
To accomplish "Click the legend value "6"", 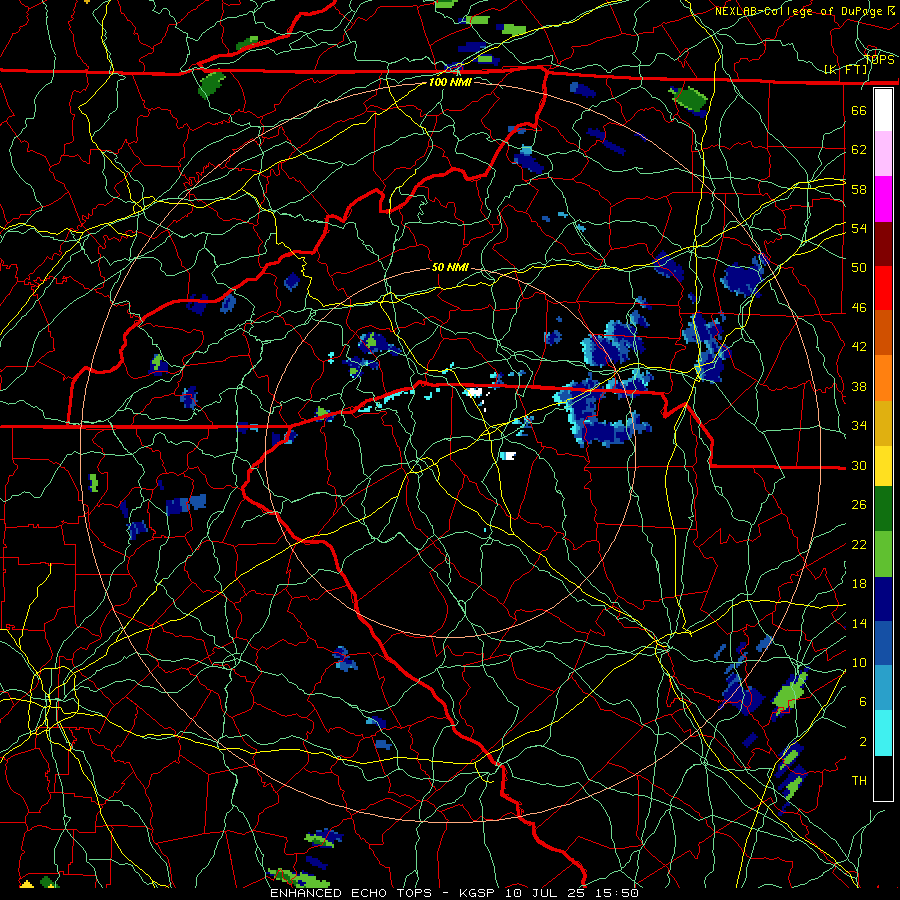I will [x=863, y=702].
